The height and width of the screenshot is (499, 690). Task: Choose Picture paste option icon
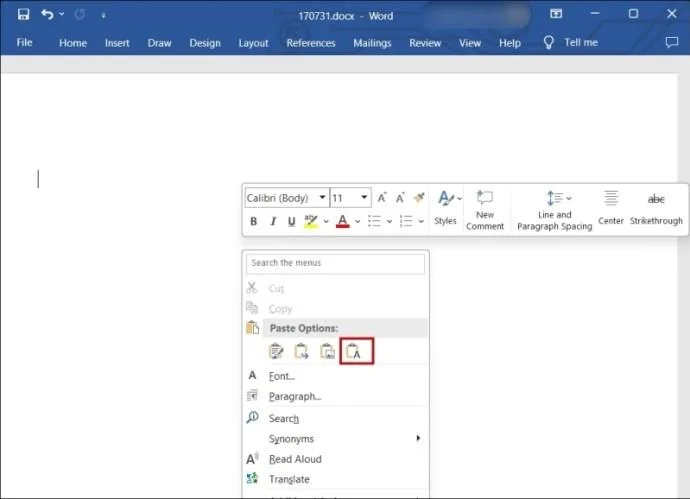[327, 351]
